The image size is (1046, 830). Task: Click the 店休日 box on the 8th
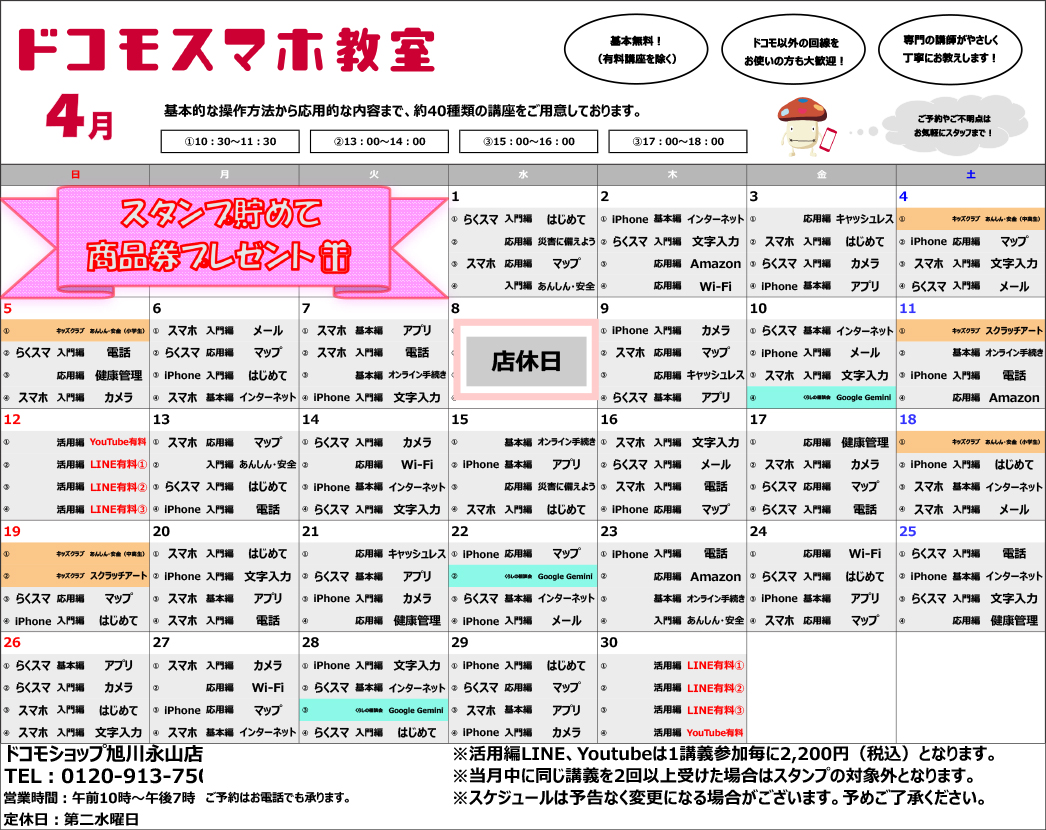[525, 362]
